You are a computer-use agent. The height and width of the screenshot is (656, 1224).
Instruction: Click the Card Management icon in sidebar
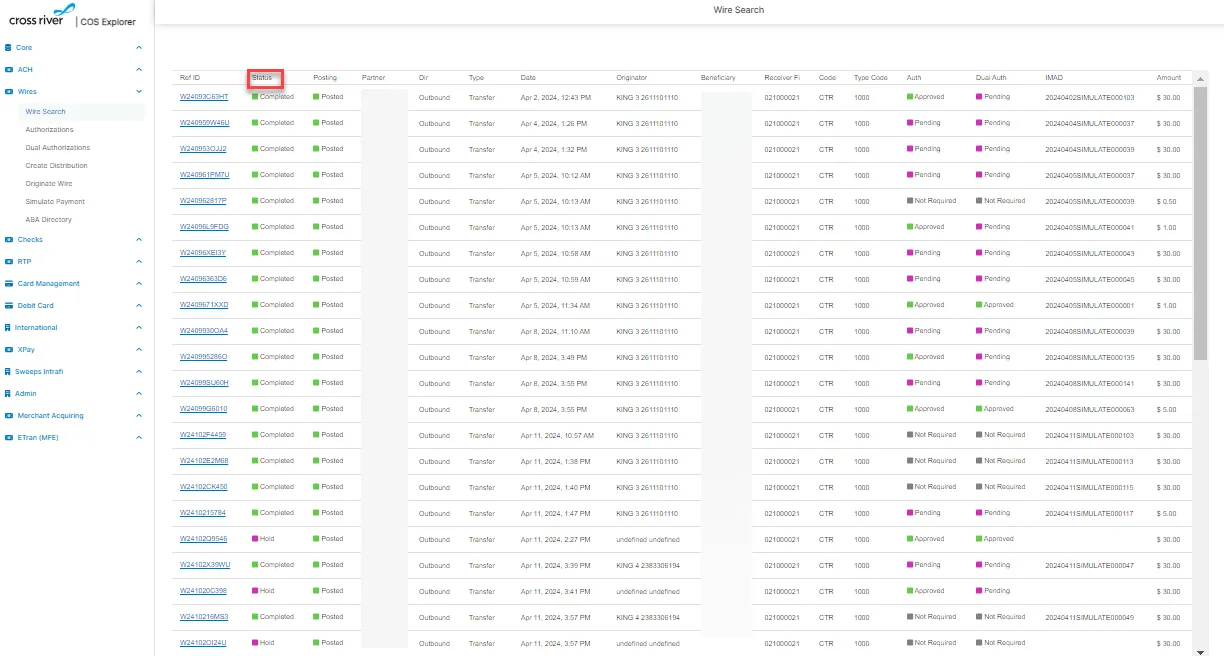[8, 283]
